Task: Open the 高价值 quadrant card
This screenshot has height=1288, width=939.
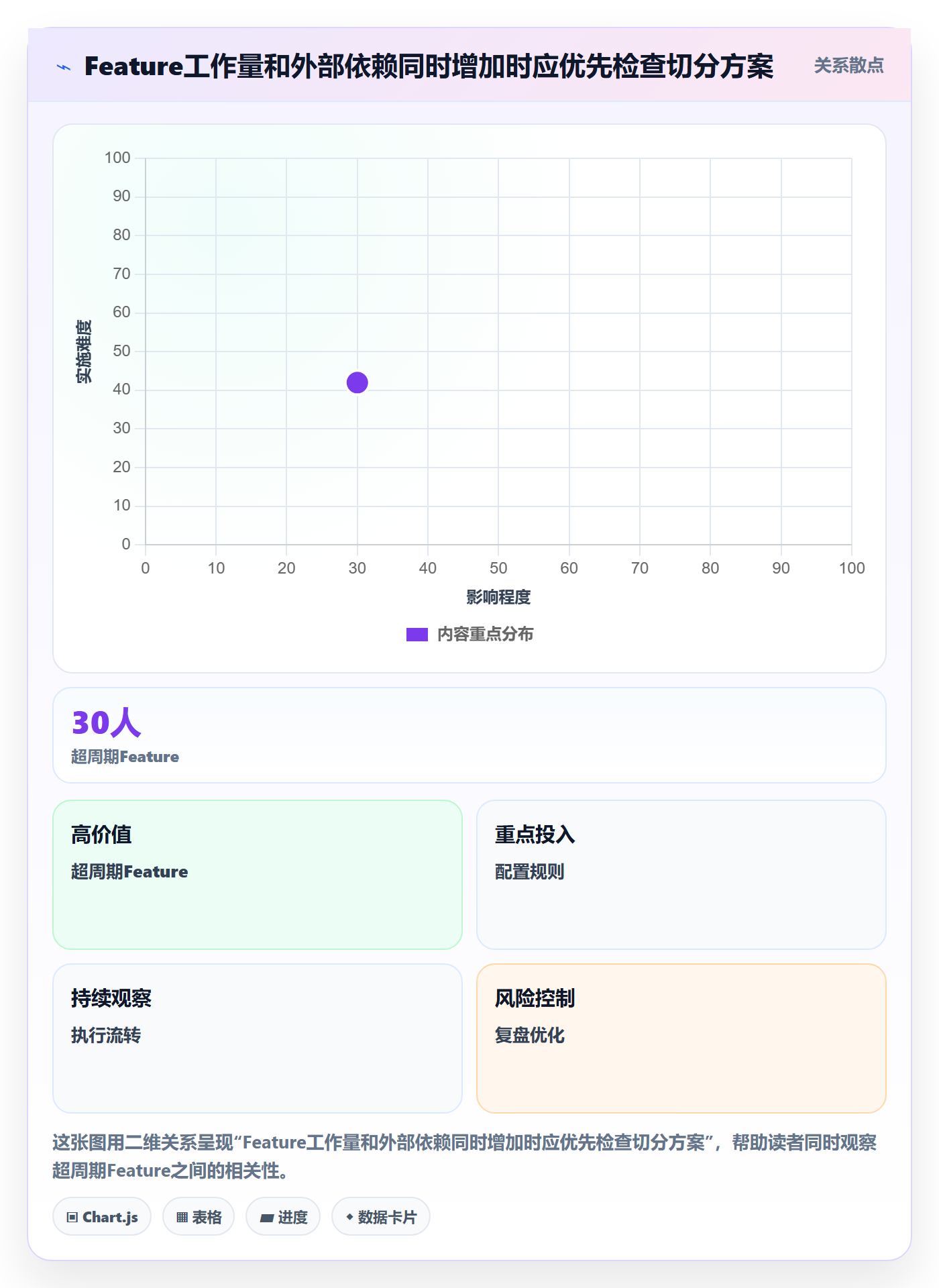Action: point(258,874)
